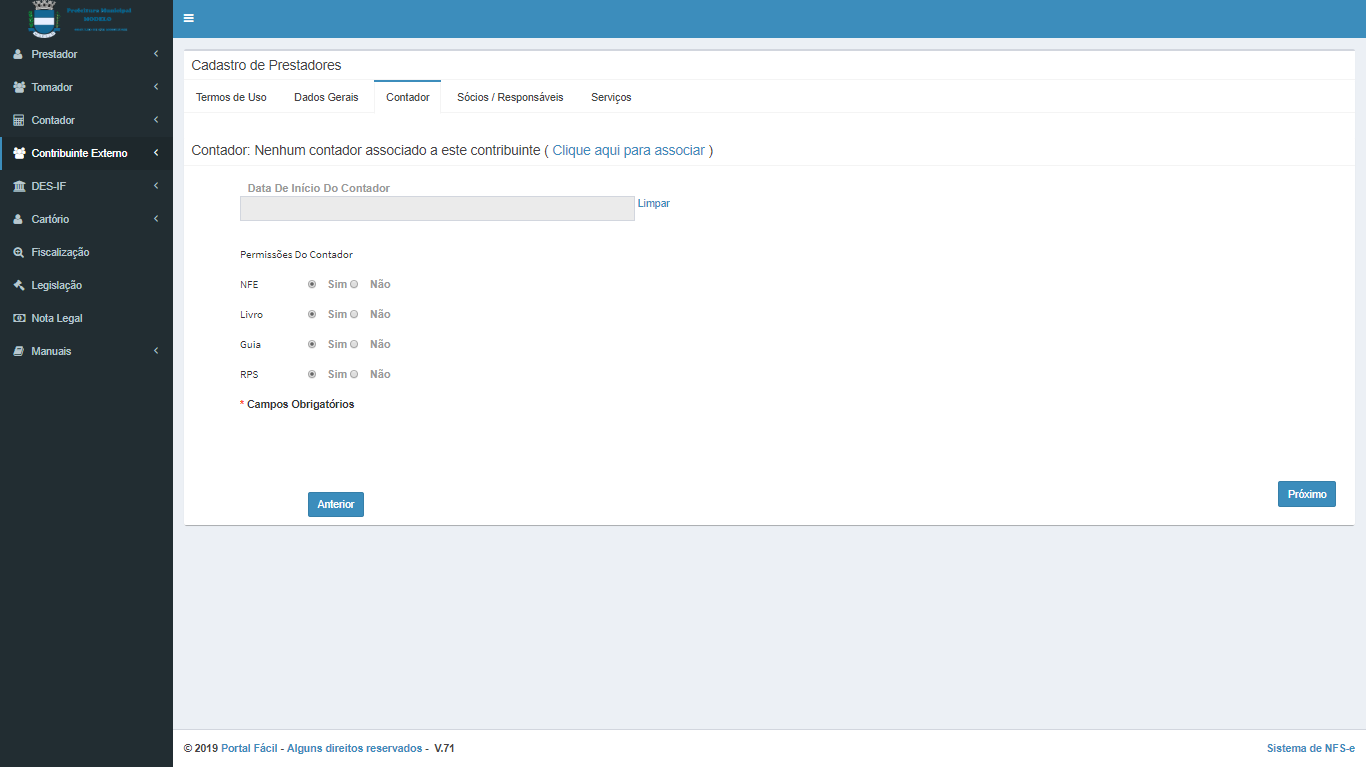This screenshot has width=1366, height=768.
Task: Select Sim radio button for RPS permission
Action: tap(312, 374)
